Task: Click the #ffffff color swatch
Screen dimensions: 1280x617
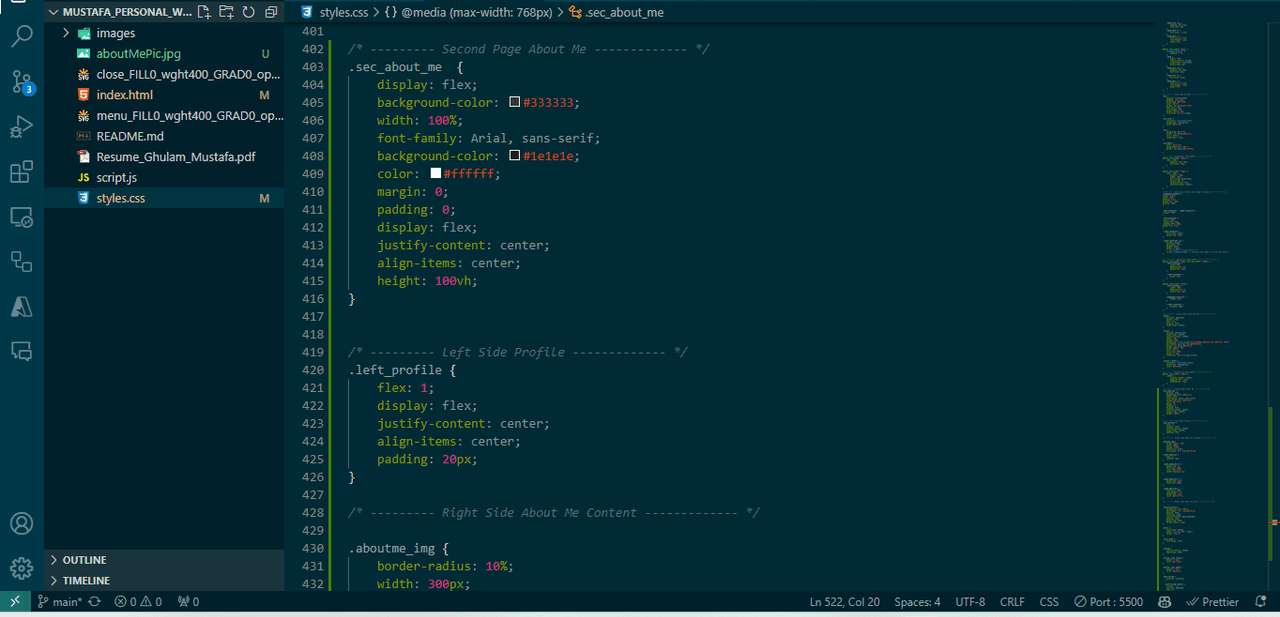Action: [x=436, y=173]
